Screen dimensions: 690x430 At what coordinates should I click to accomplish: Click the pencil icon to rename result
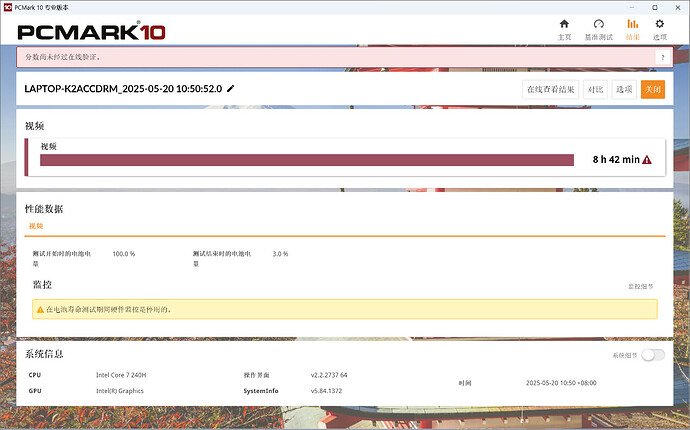pos(231,89)
